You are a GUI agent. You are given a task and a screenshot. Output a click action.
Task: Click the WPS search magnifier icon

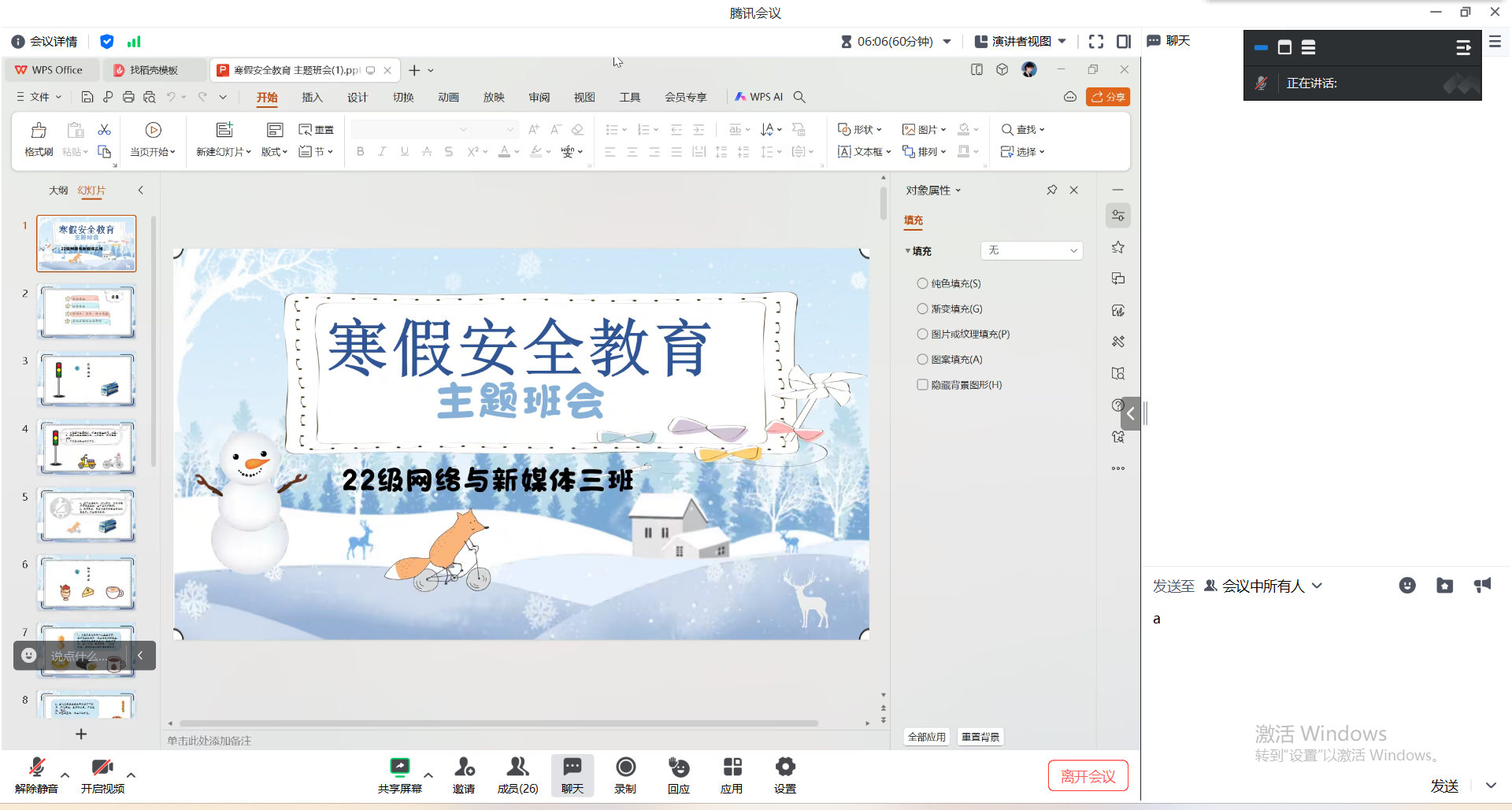click(x=799, y=97)
